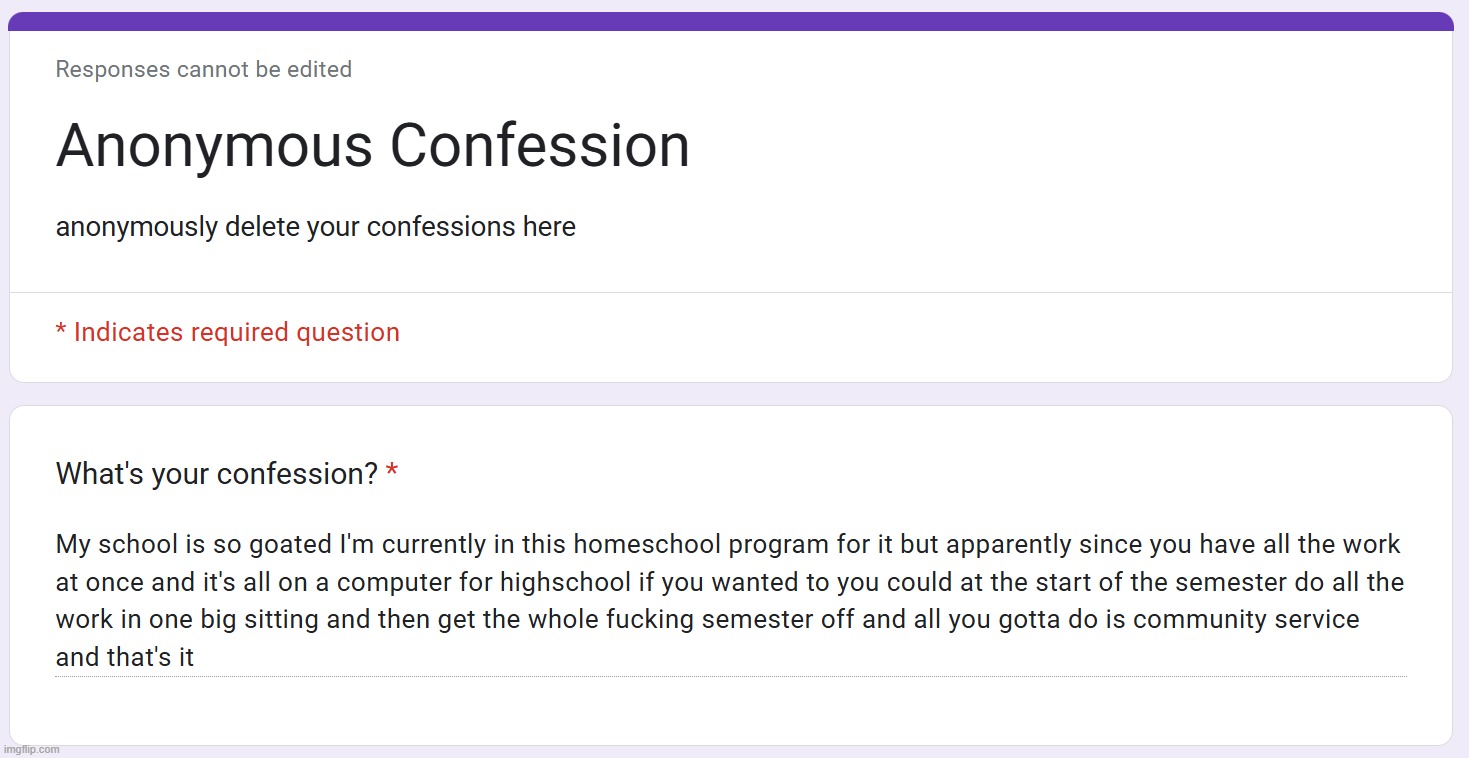Viewport: 1469px width, 758px height.
Task: Click the "Indicates required question" notice text
Action: click(x=237, y=332)
